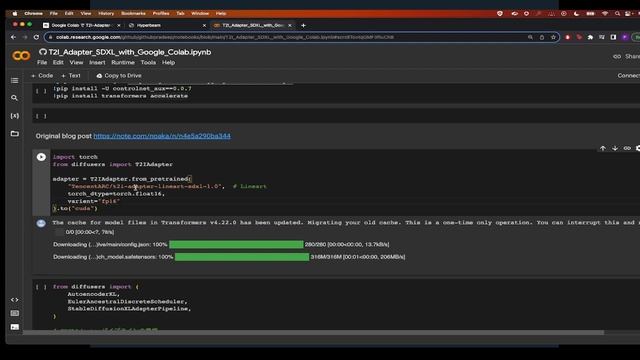
Task: Click the config.json download progress bar
Action: tap(236, 244)
